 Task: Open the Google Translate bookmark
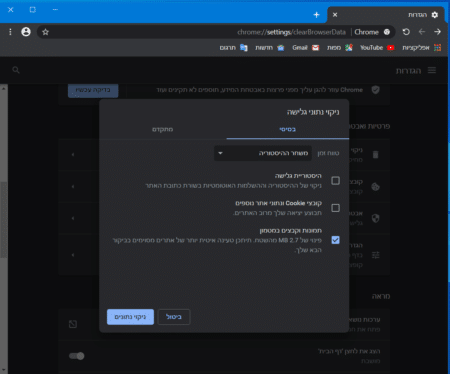point(233,48)
